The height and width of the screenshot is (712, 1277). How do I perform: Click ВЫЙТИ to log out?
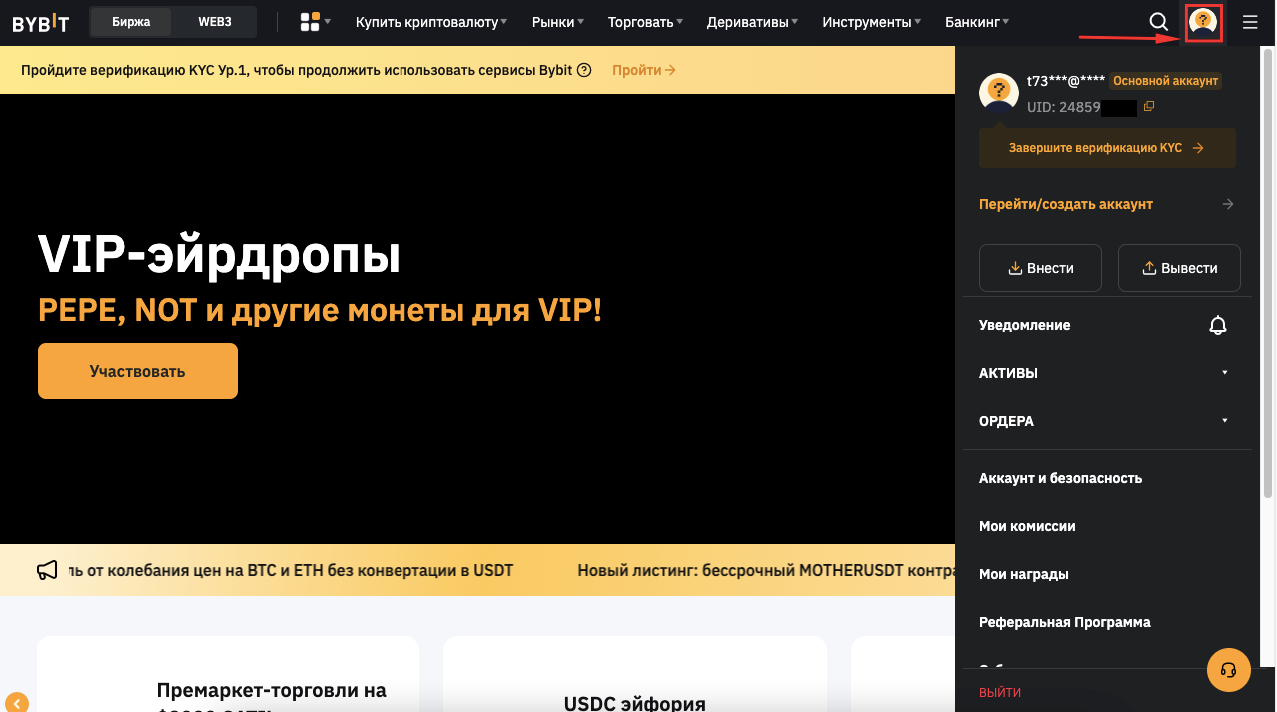(x=1000, y=692)
